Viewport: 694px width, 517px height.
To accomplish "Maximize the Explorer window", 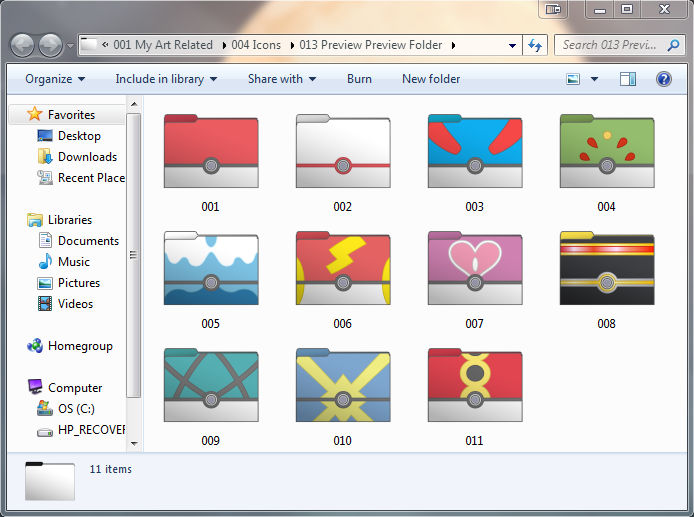I will [627, 9].
